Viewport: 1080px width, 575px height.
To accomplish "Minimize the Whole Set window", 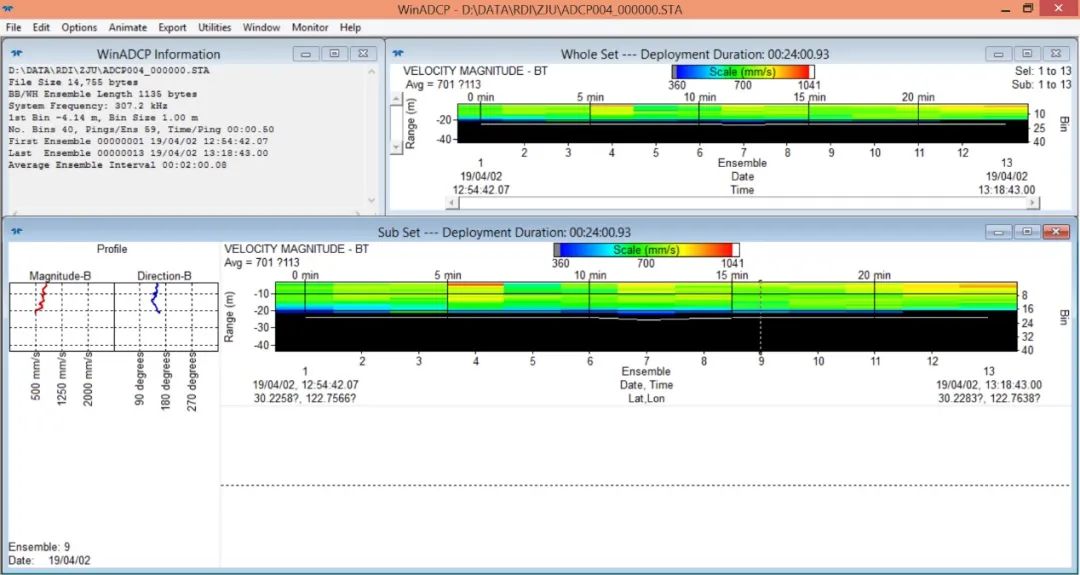I will click(x=997, y=54).
